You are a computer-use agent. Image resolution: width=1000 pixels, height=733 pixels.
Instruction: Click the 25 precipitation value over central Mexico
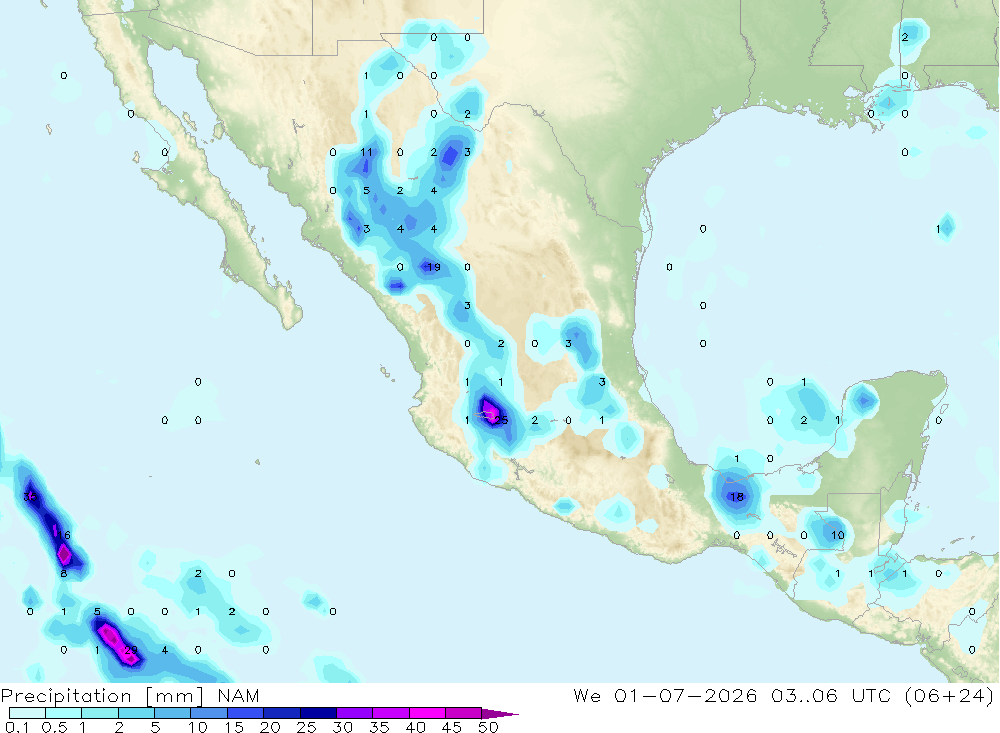[x=501, y=420]
